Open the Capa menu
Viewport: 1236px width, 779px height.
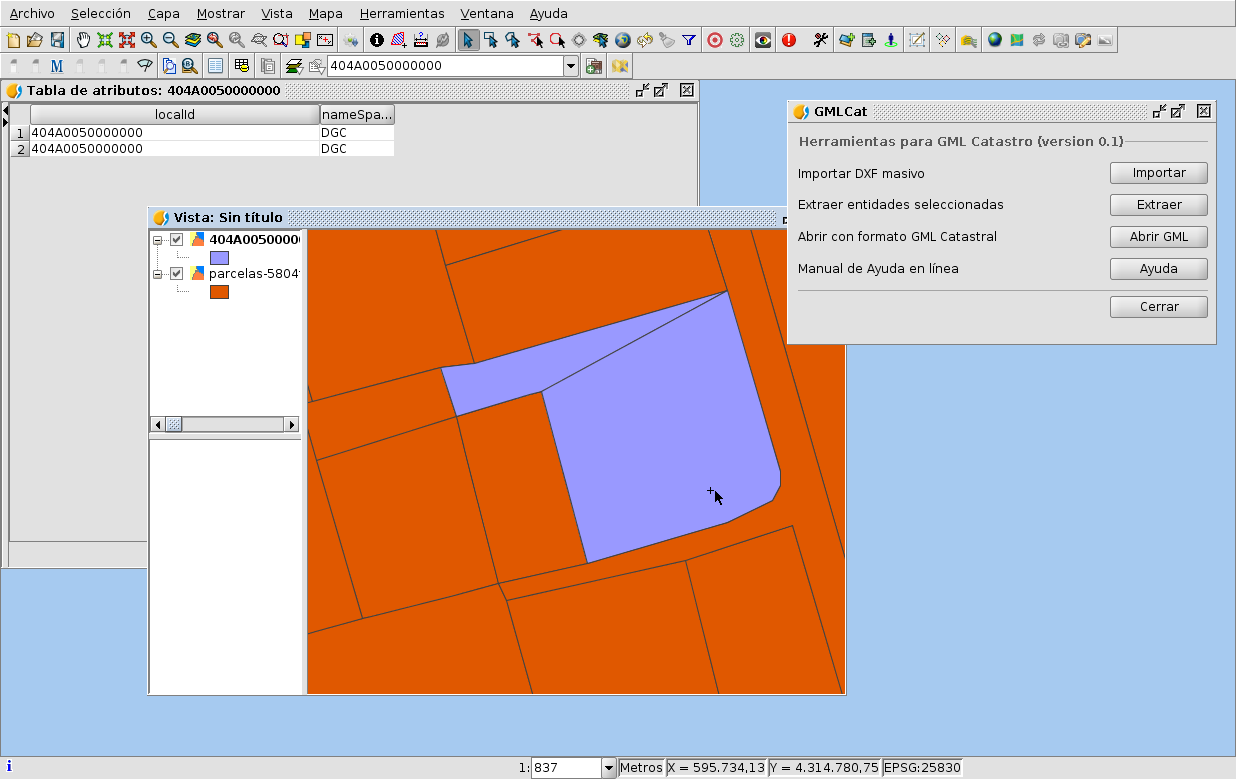[164, 14]
